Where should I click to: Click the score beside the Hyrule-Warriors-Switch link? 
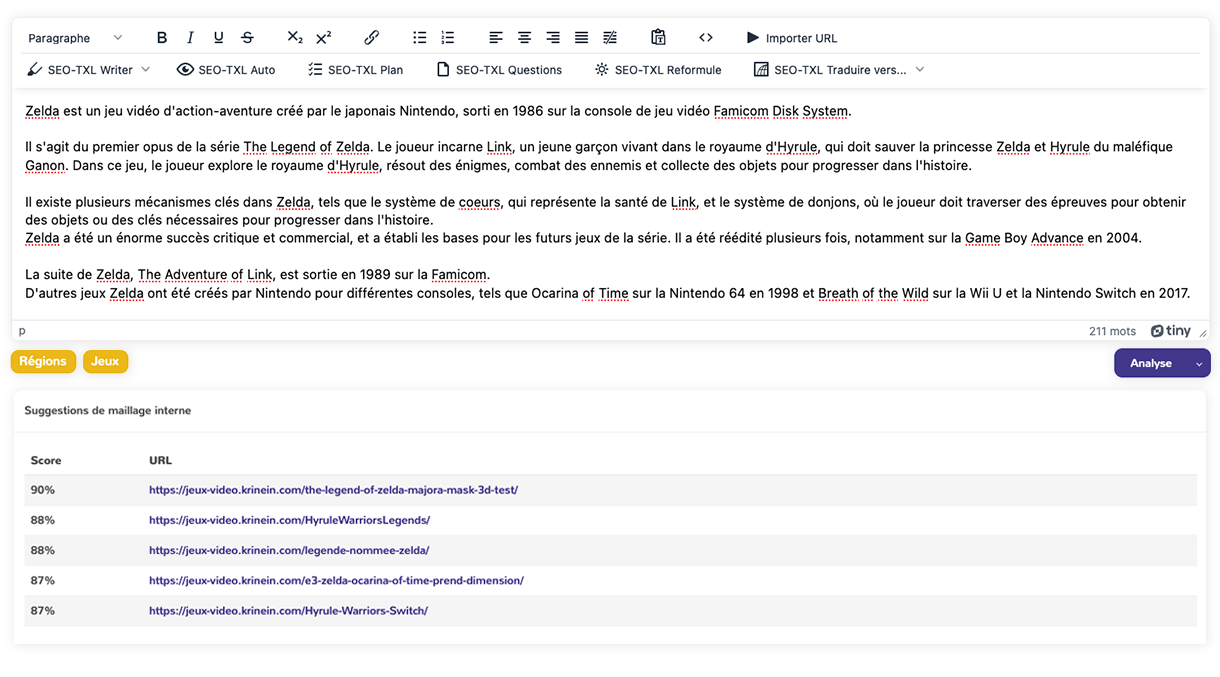tap(43, 610)
